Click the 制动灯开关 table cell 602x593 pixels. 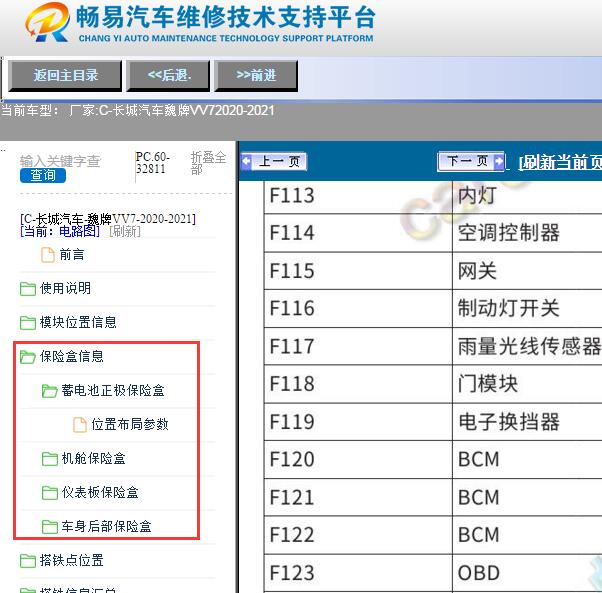527,309
